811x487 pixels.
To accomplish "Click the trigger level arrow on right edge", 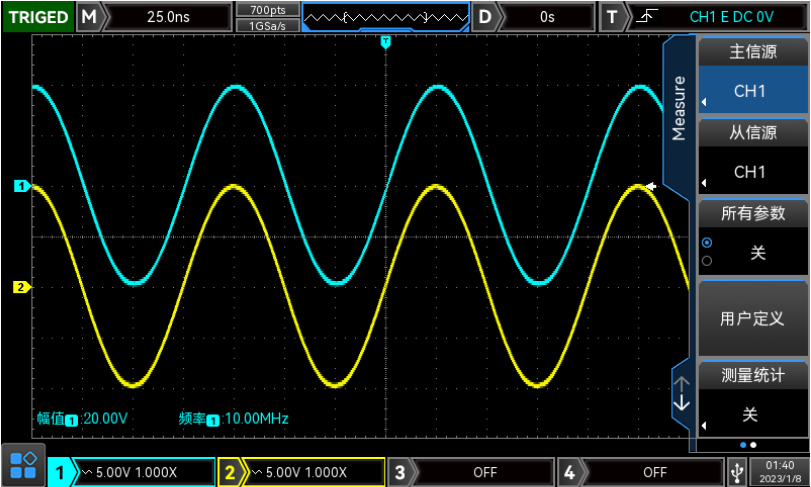I will pos(651,186).
